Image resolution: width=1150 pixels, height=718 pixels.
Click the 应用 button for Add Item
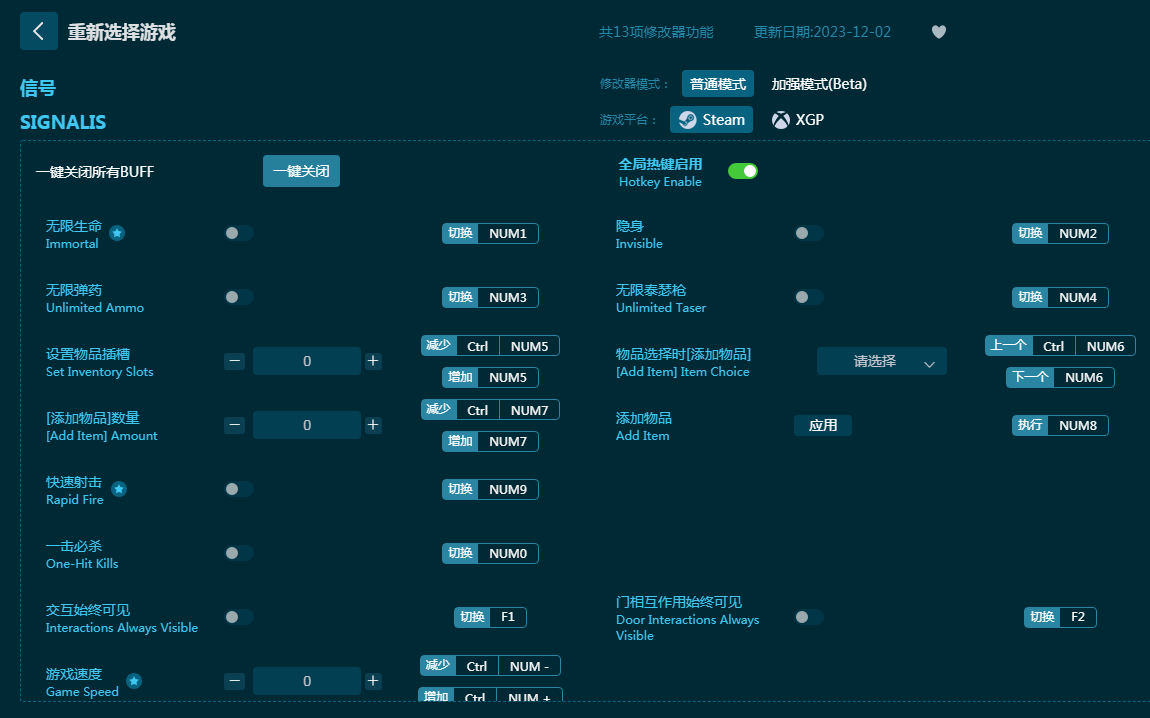point(823,425)
